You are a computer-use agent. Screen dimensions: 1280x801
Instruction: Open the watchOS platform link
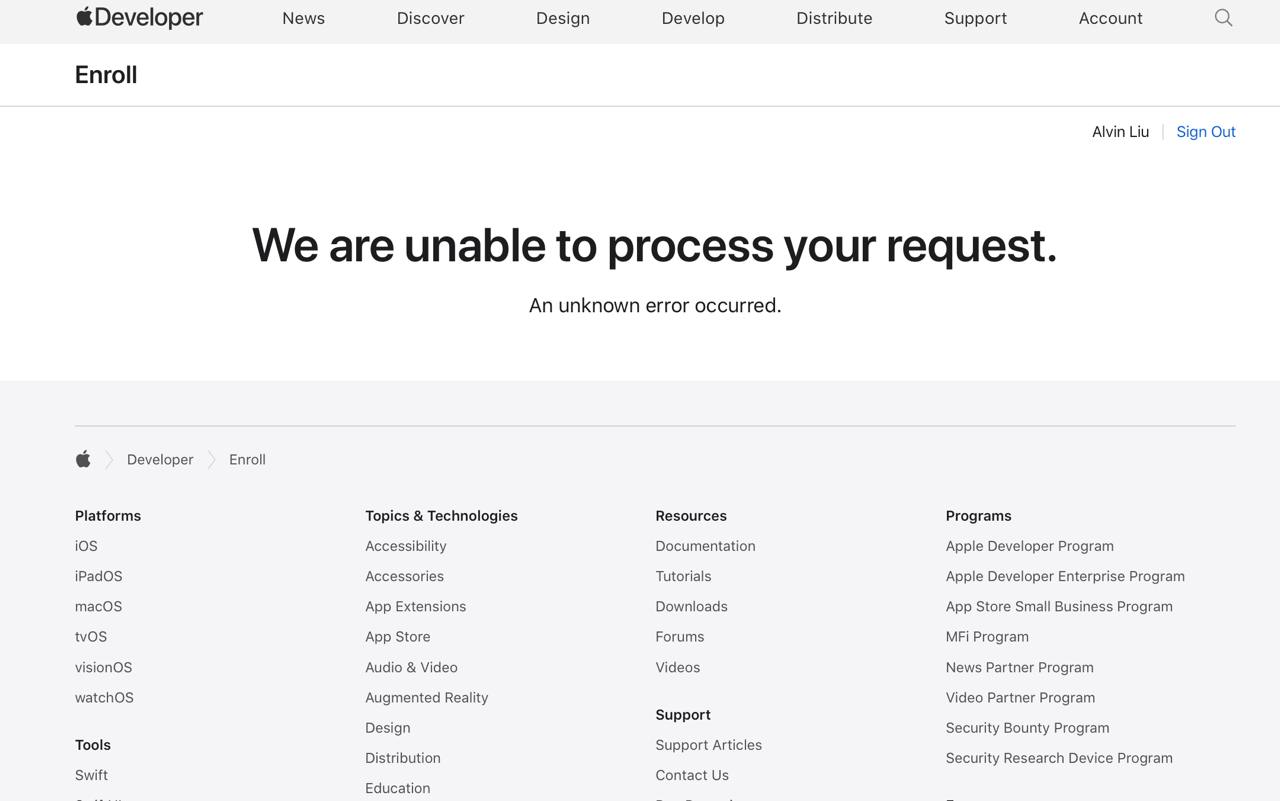[x=104, y=697]
